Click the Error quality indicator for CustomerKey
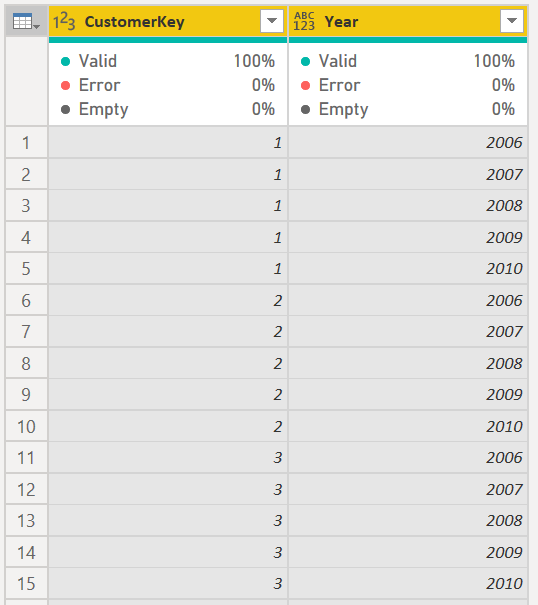This screenshot has height=605, width=538. click(168, 85)
